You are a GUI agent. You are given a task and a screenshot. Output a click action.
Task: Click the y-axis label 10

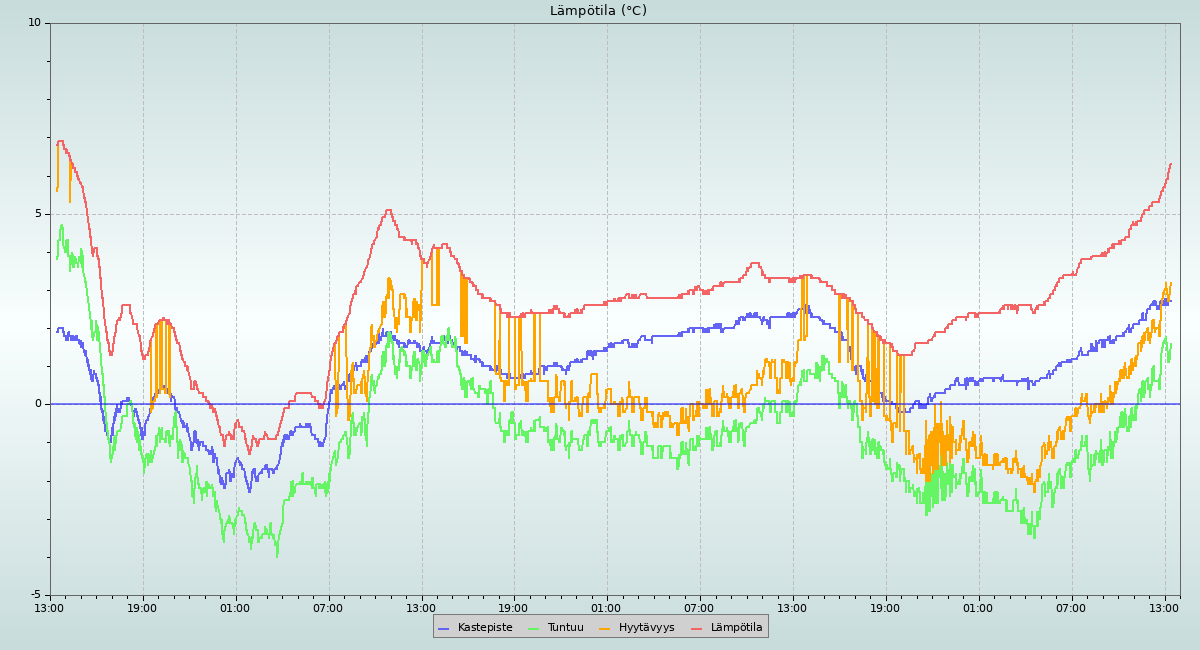point(34,23)
